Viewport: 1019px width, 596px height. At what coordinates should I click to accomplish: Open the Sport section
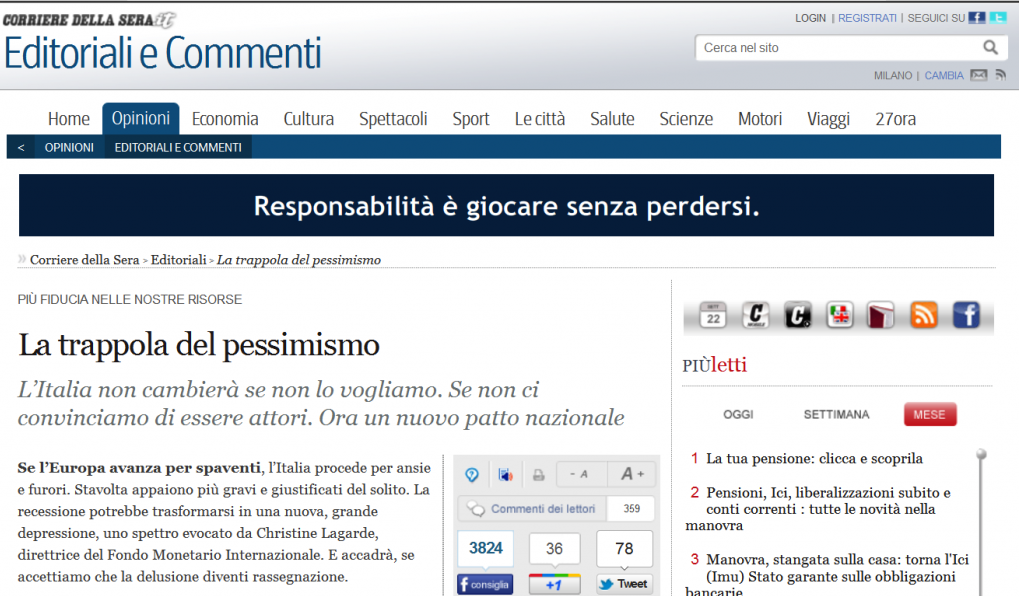coord(471,119)
